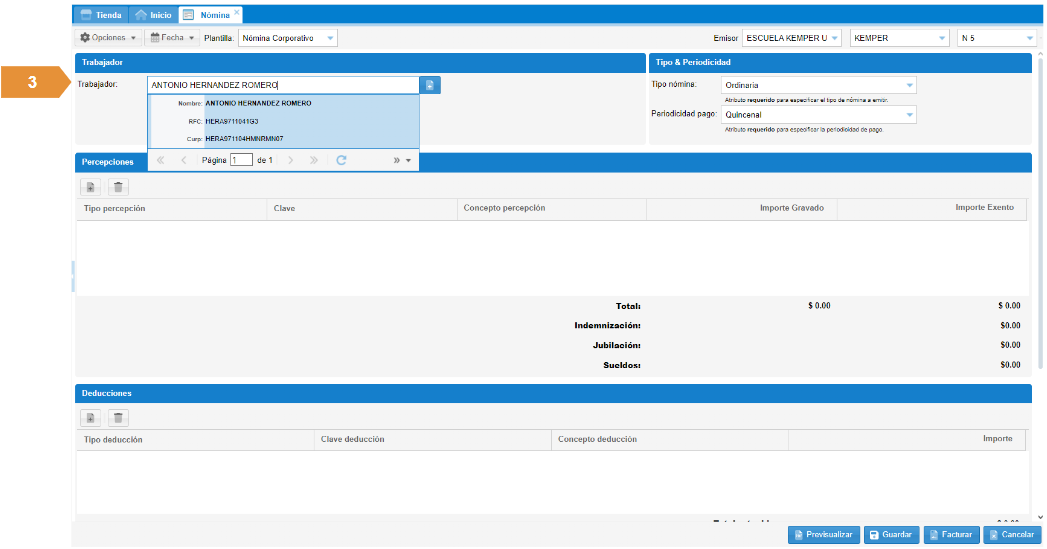Add a new row in Percepciones
Image resolution: width=1047 pixels, height=549 pixels.
click(x=90, y=187)
